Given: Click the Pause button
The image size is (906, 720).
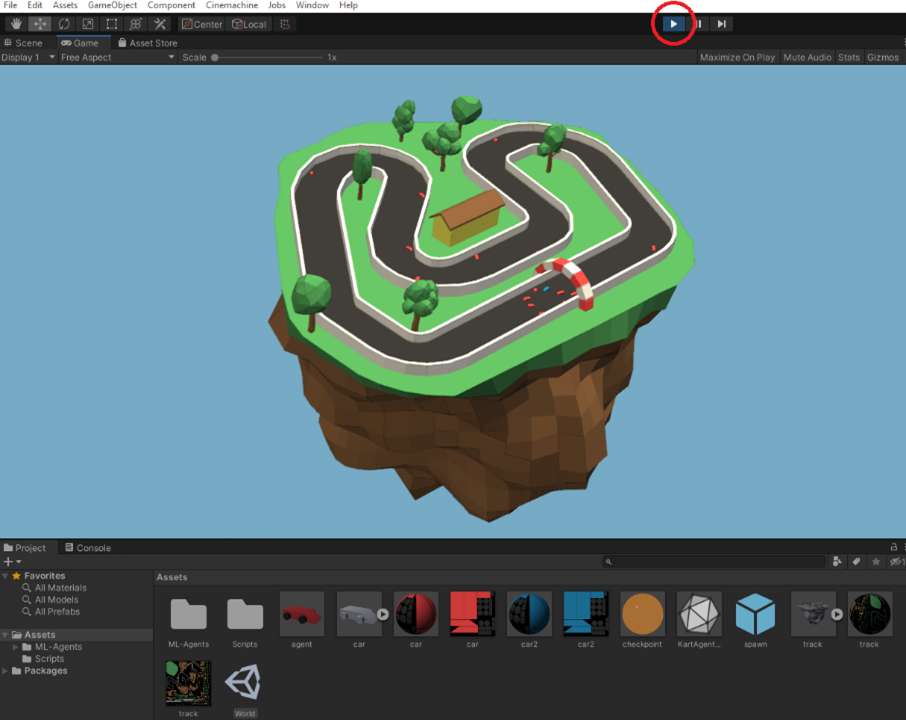Looking at the screenshot, I should click(x=699, y=24).
